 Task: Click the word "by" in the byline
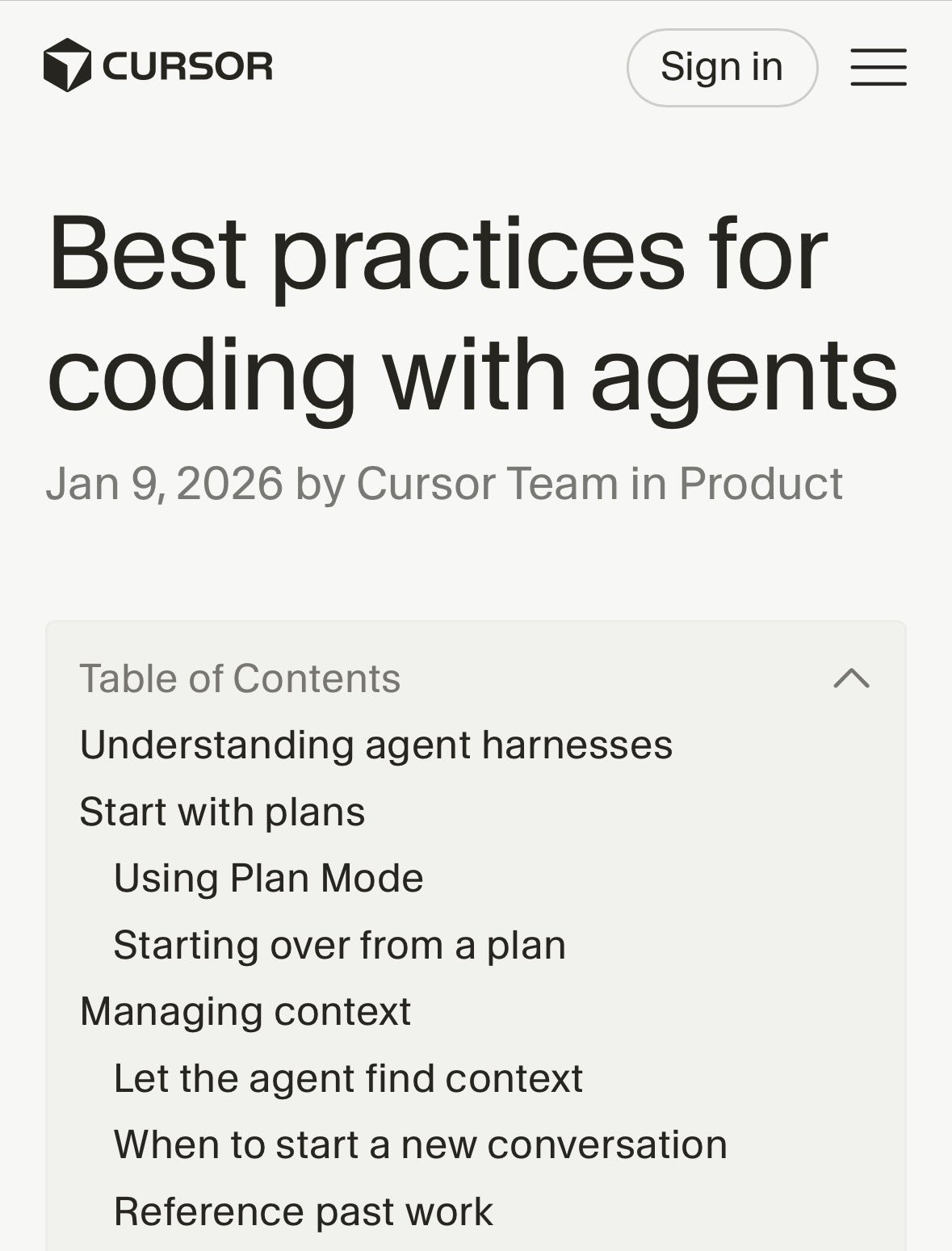click(x=320, y=484)
